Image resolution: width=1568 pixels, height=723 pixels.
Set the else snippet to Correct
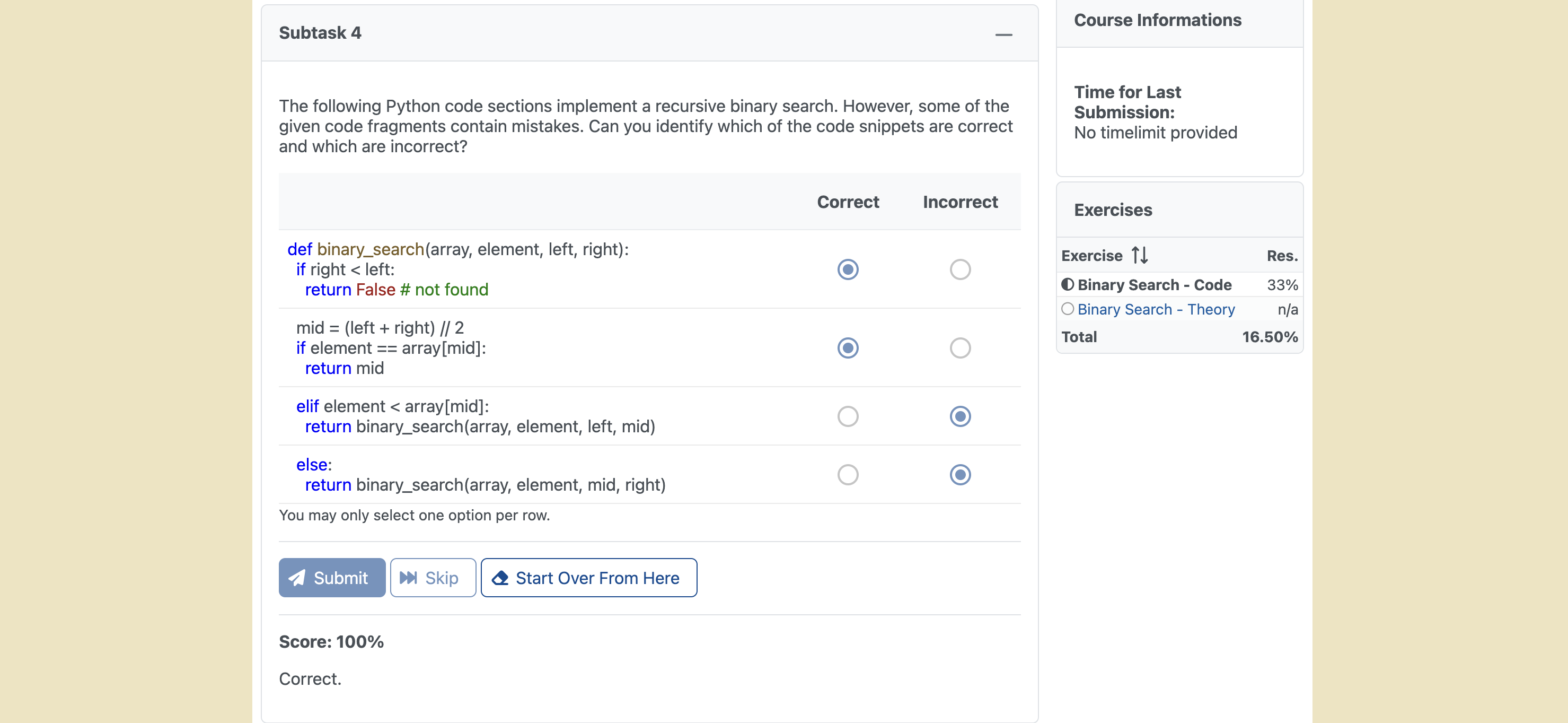[847, 475]
